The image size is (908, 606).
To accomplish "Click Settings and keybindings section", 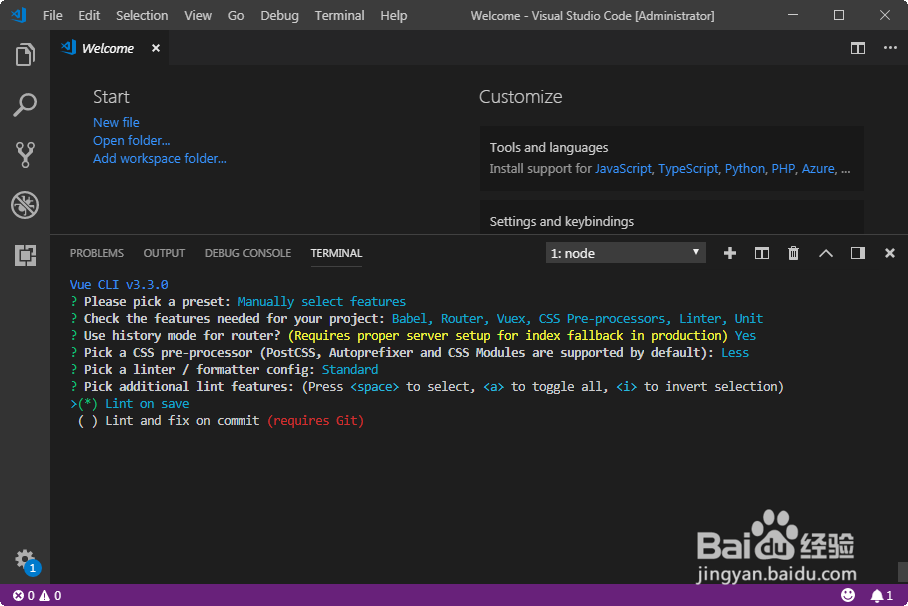I will pyautogui.click(x=672, y=217).
